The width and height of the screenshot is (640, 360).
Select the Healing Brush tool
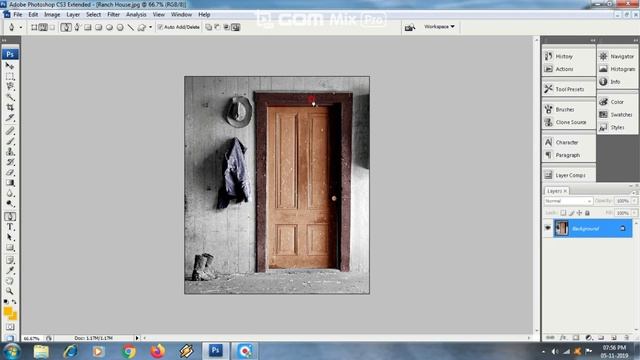coord(10,131)
